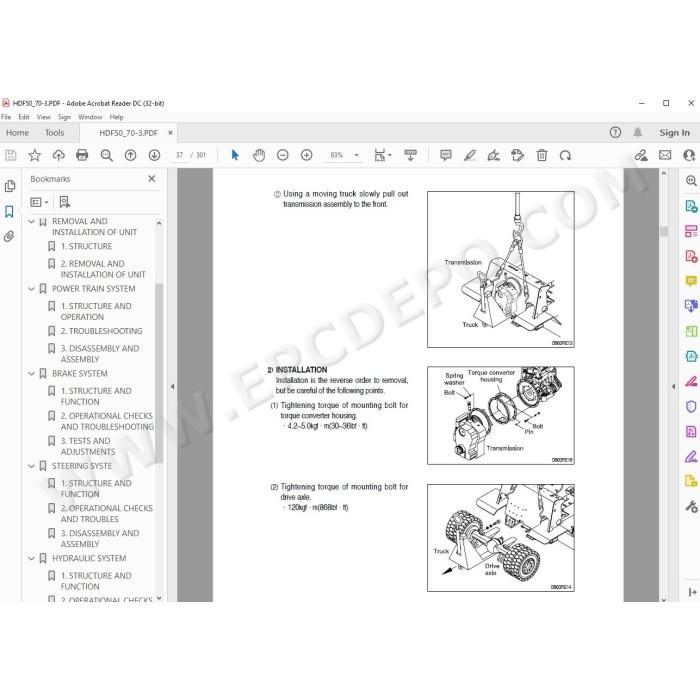
Task: Open Page Thumbnails panel
Action: click(9, 186)
